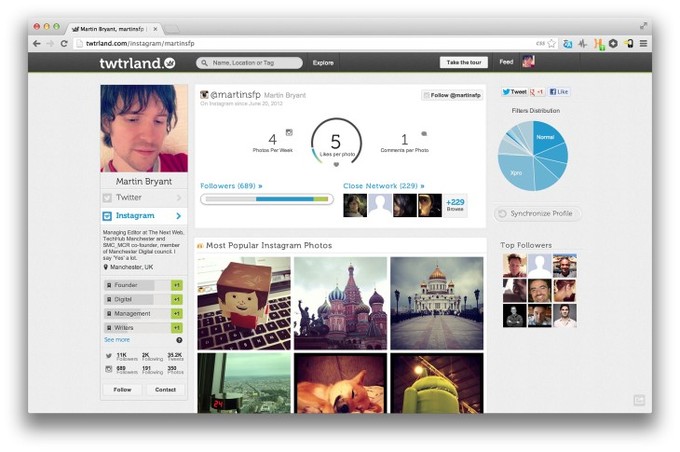Click the waveform extension icon
This screenshot has width=680, height=452.
(x=582, y=43)
